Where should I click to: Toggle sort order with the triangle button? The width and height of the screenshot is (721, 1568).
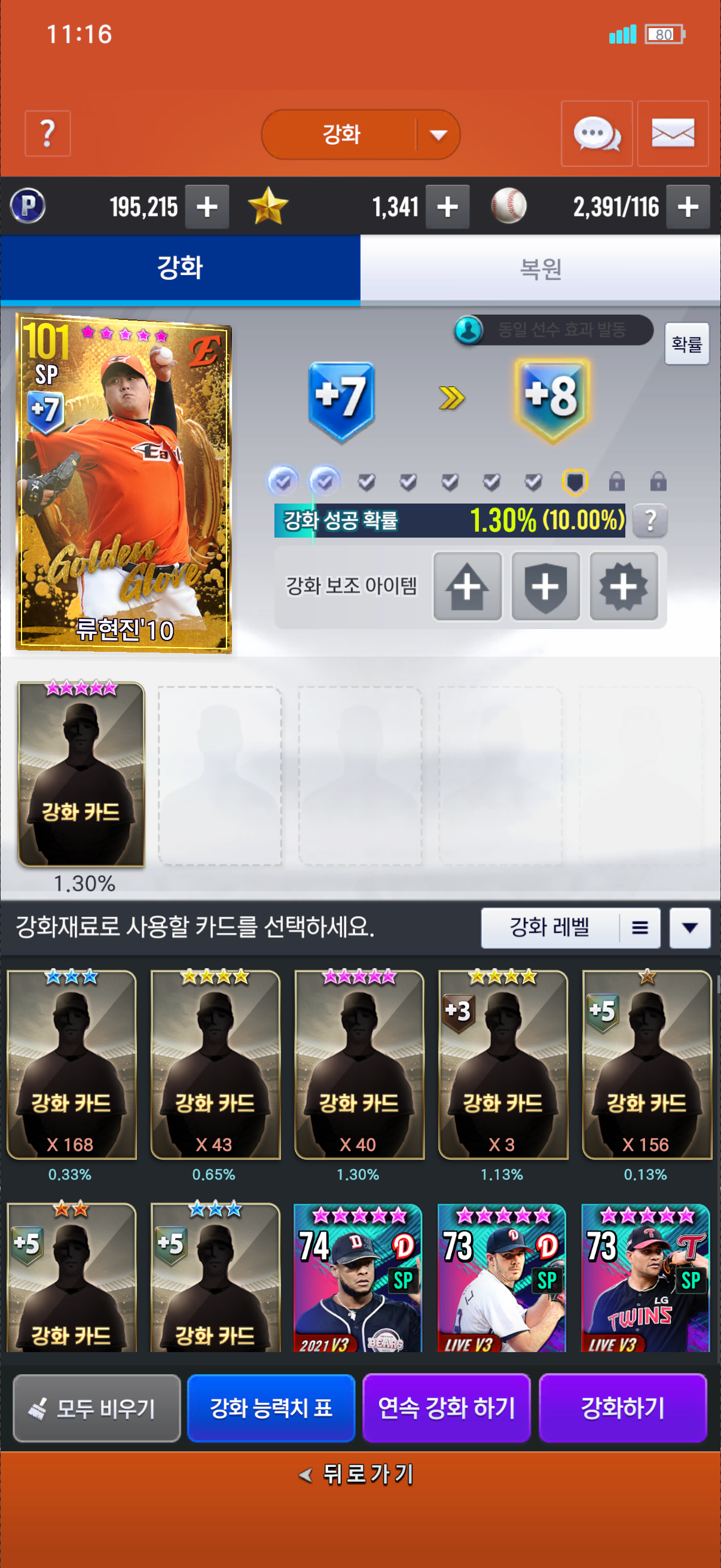pyautogui.click(x=690, y=928)
